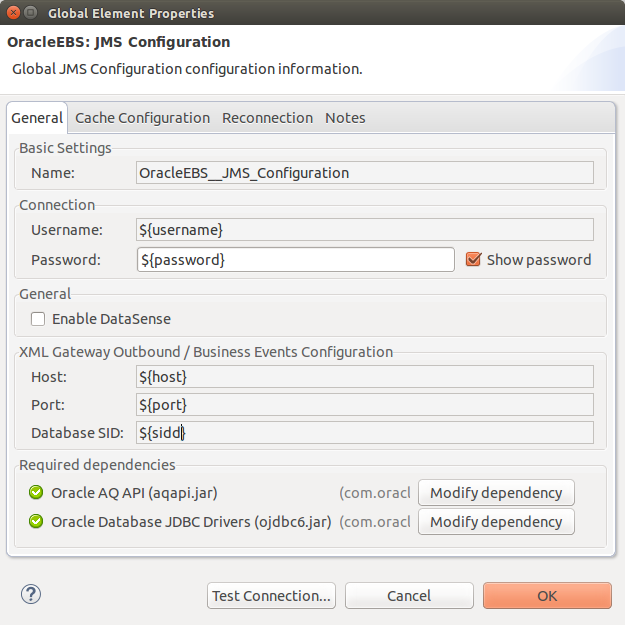This screenshot has height=625, width=625.
Task: Switch to the Cache Configuration tab
Action: coord(142,118)
